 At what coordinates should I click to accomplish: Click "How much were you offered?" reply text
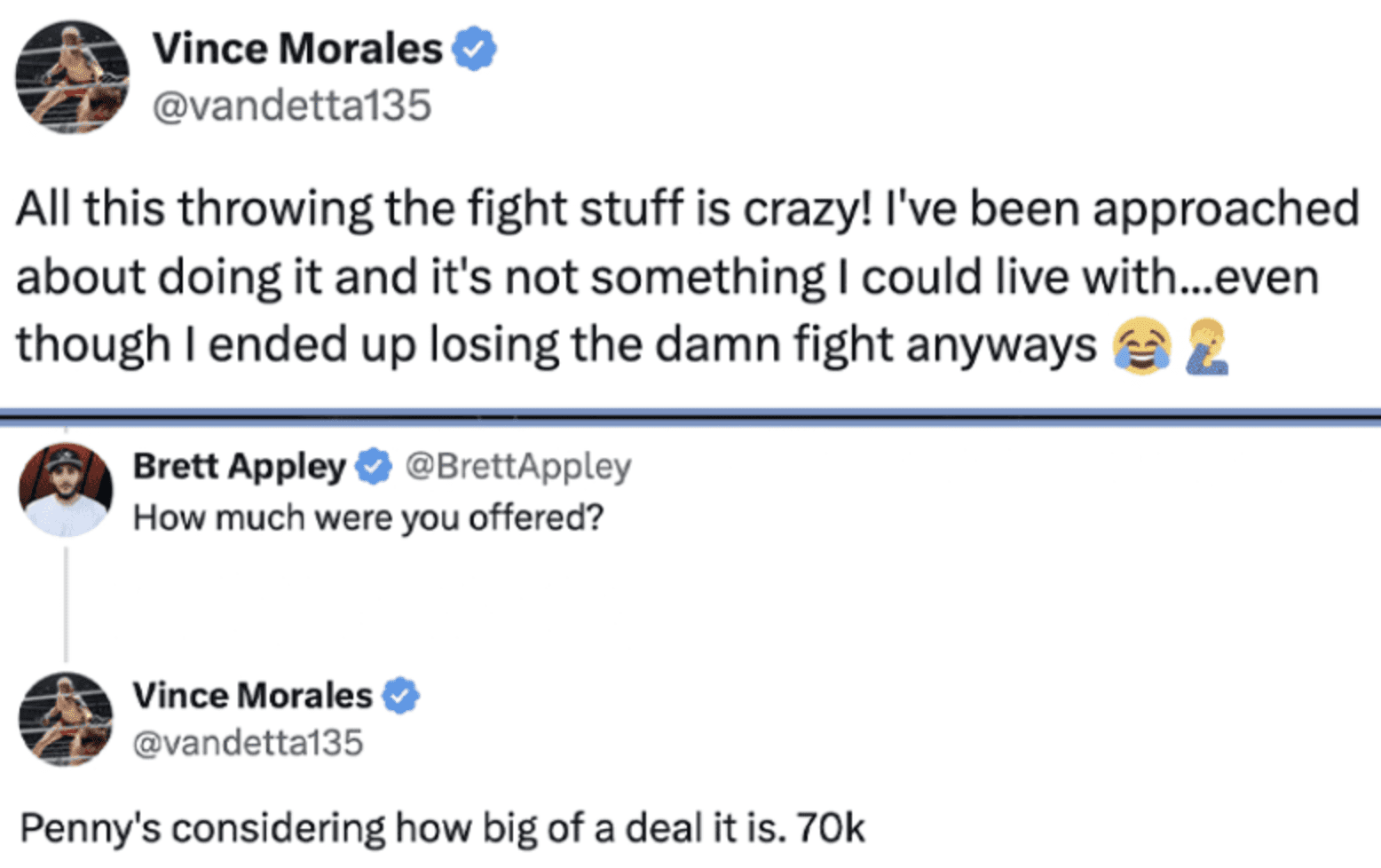click(368, 517)
